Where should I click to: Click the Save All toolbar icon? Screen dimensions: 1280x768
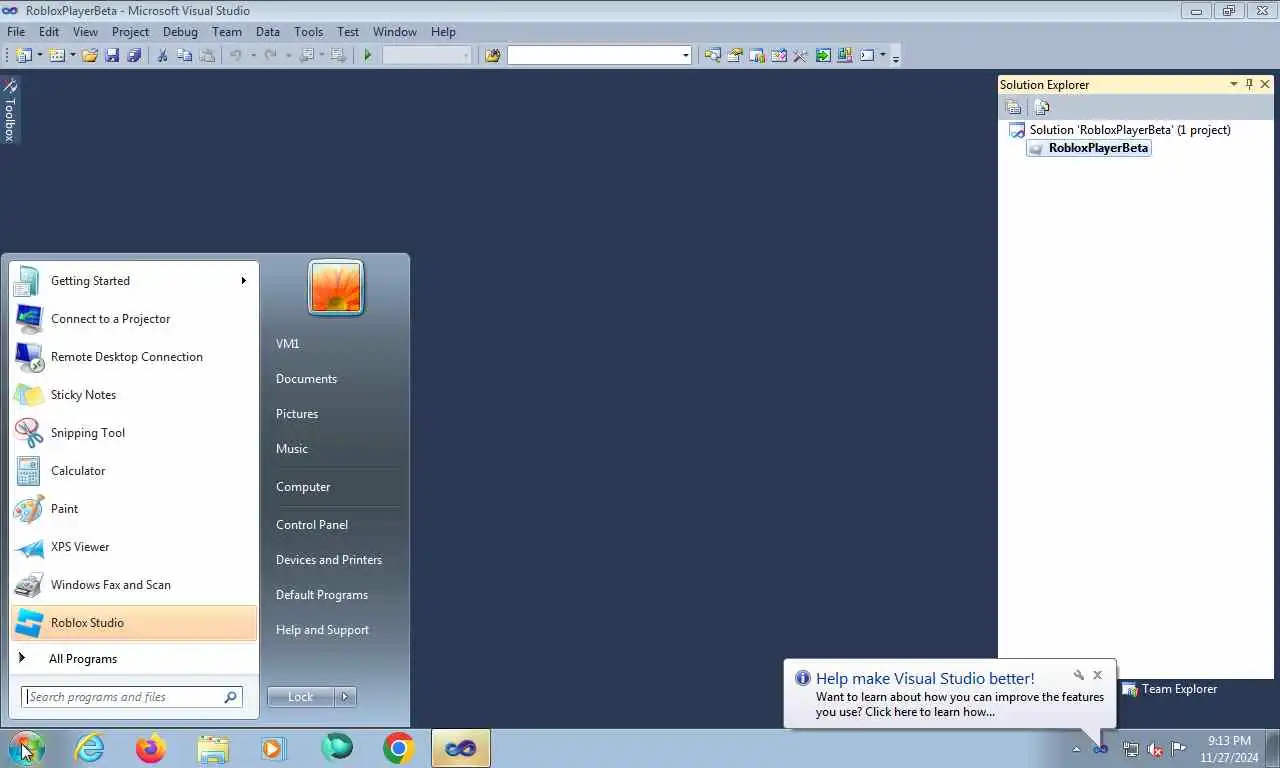click(x=134, y=56)
